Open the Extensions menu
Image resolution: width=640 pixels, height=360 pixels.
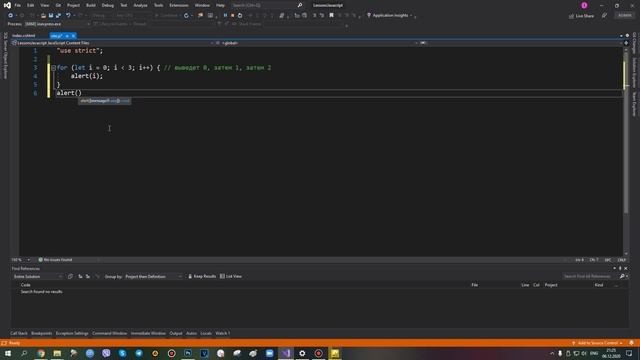tap(179, 5)
